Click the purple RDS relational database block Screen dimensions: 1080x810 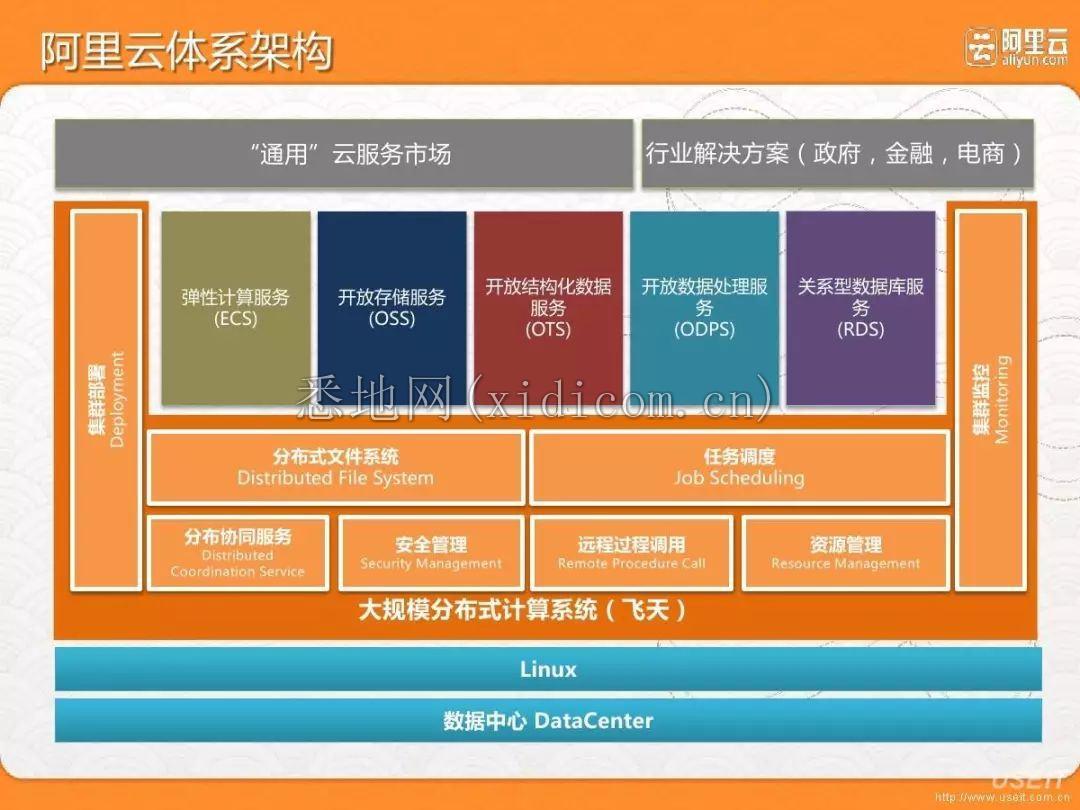860,308
